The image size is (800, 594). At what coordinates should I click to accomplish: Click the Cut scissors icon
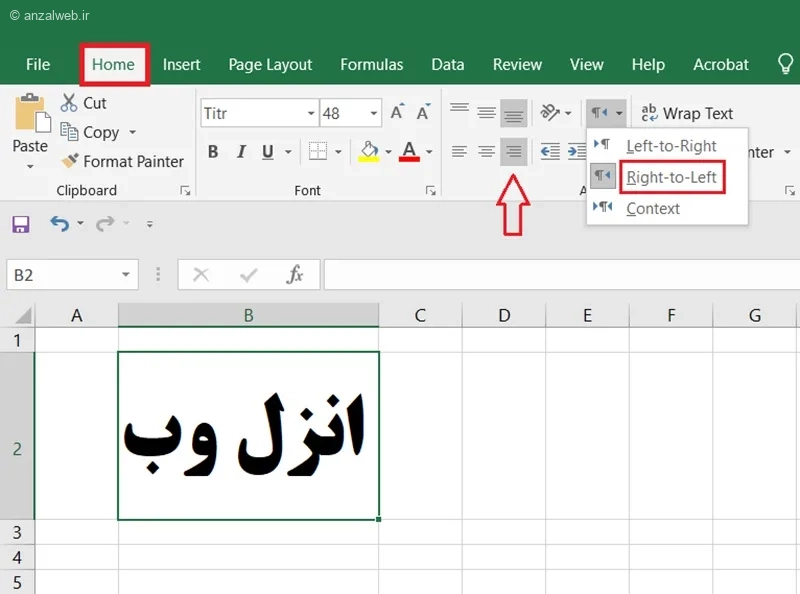click(69, 103)
